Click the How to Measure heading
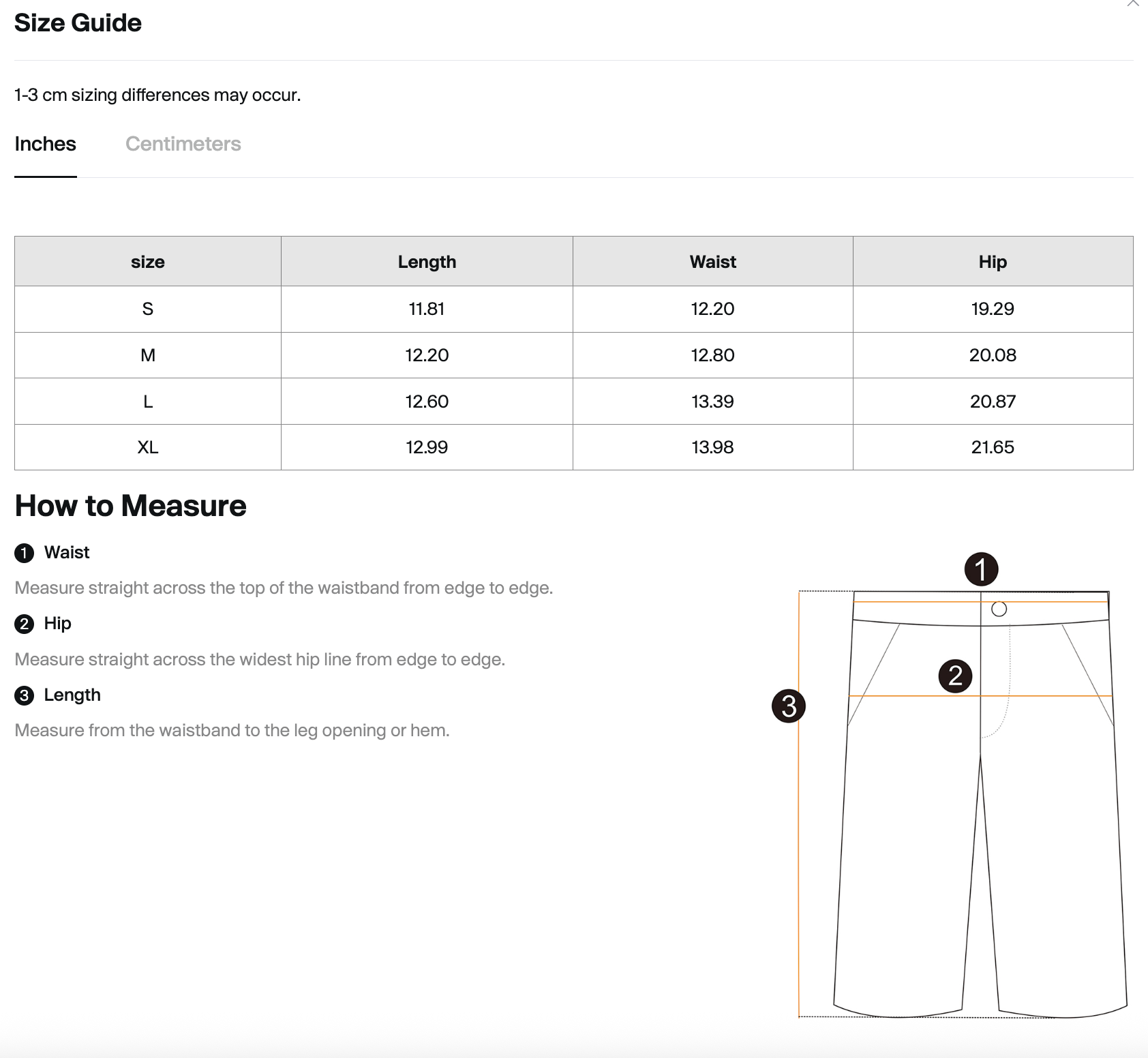Image resolution: width=1148 pixels, height=1058 pixels. [x=130, y=506]
